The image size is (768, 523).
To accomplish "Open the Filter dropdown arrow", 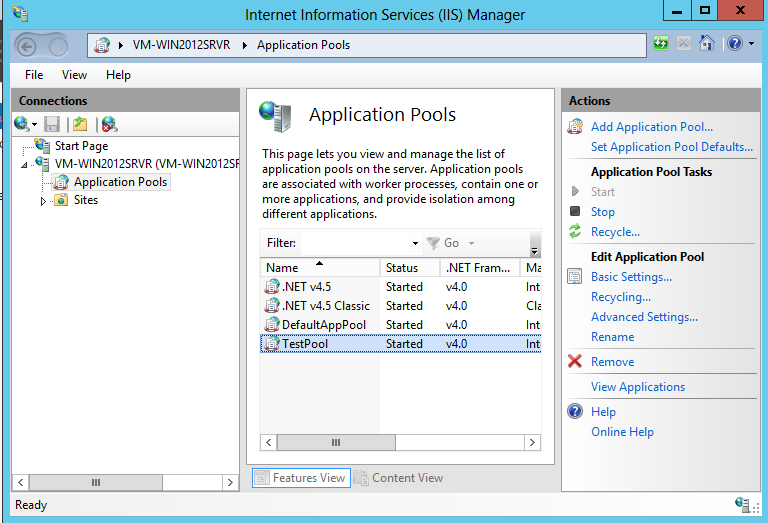I will [415, 243].
